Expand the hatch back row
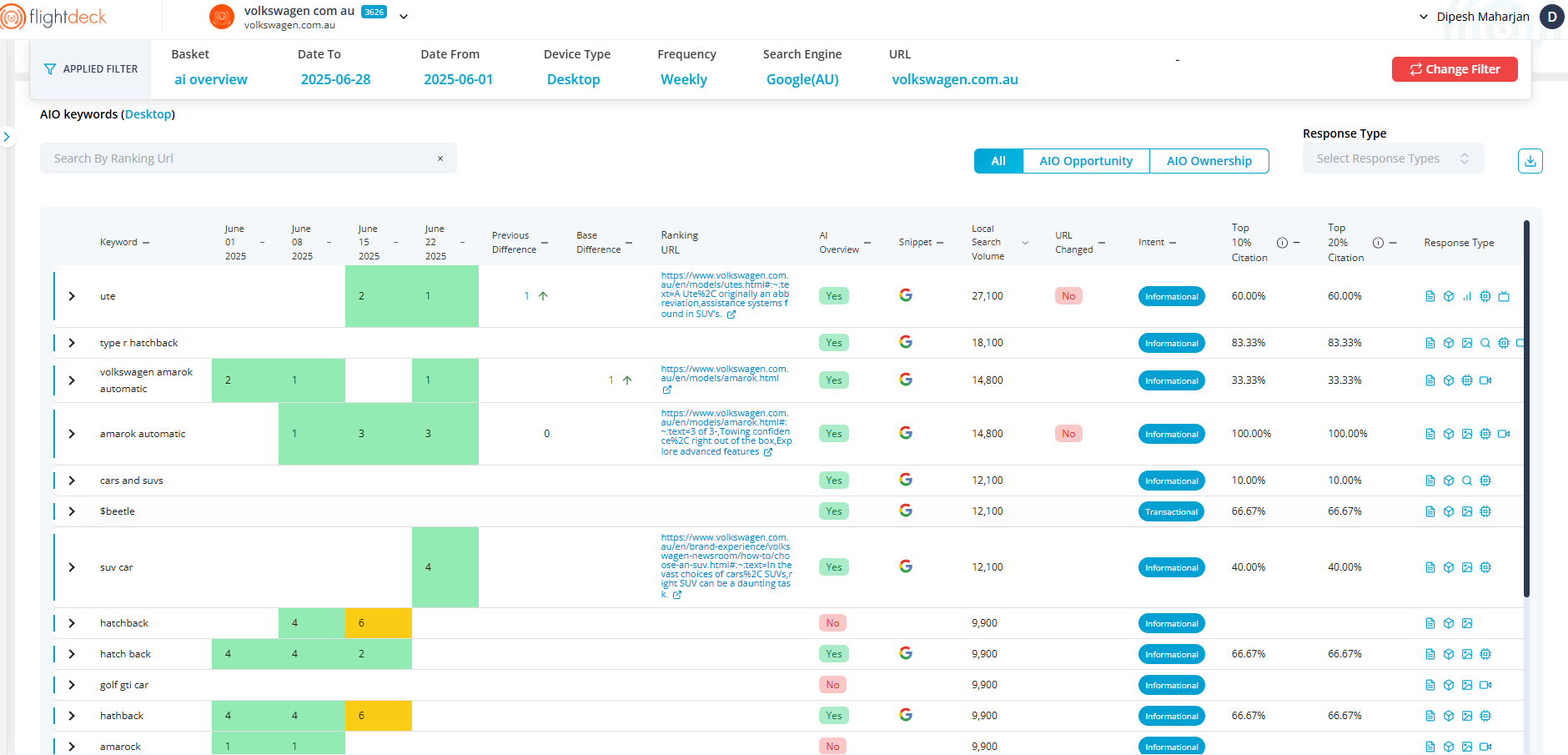1568x755 pixels. point(72,654)
